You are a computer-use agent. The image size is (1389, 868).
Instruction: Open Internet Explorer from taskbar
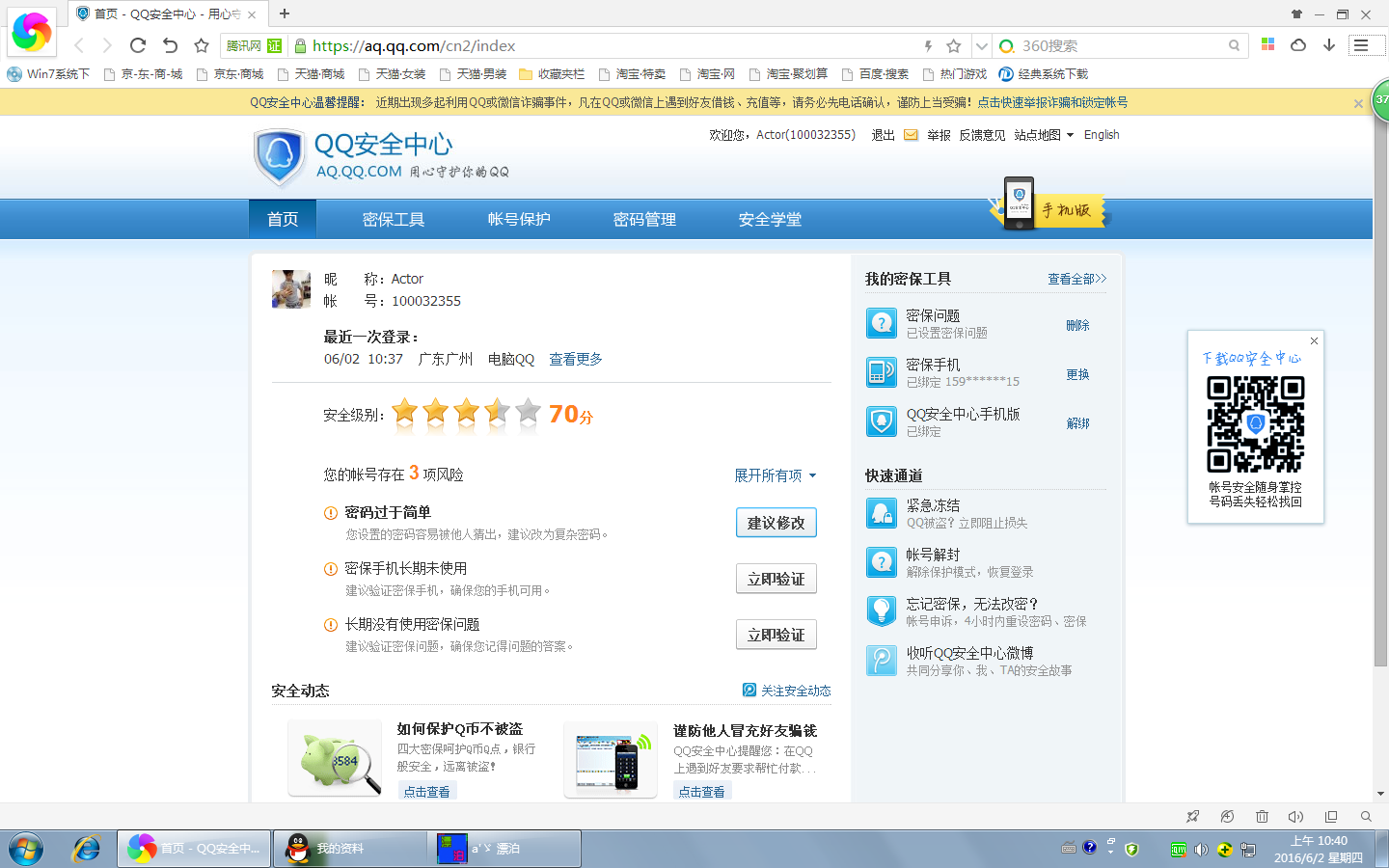pyautogui.click(x=87, y=849)
